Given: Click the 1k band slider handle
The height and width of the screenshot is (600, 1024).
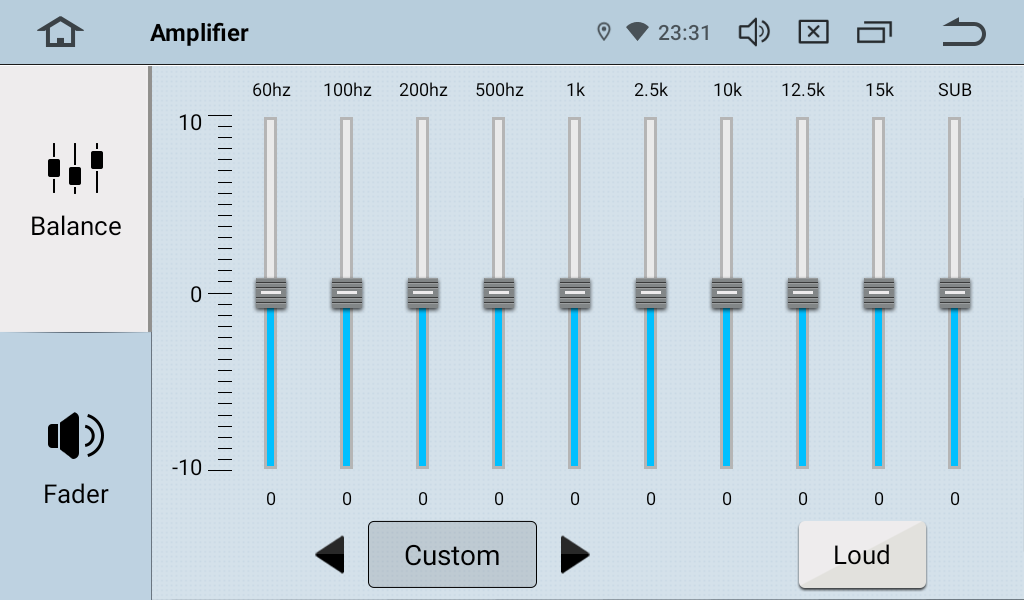Looking at the screenshot, I should [x=575, y=293].
